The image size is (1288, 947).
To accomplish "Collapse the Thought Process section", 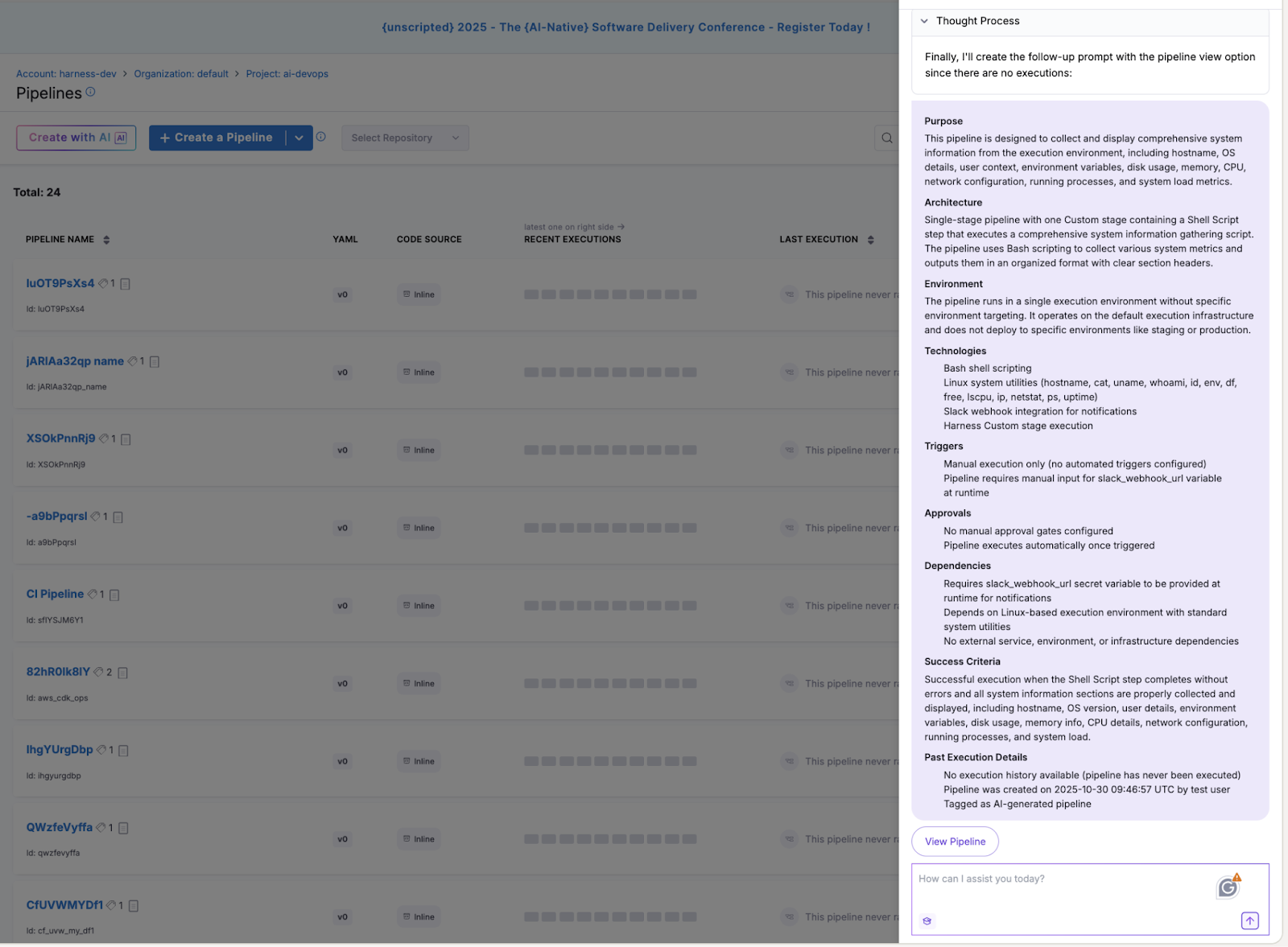I will click(x=924, y=21).
